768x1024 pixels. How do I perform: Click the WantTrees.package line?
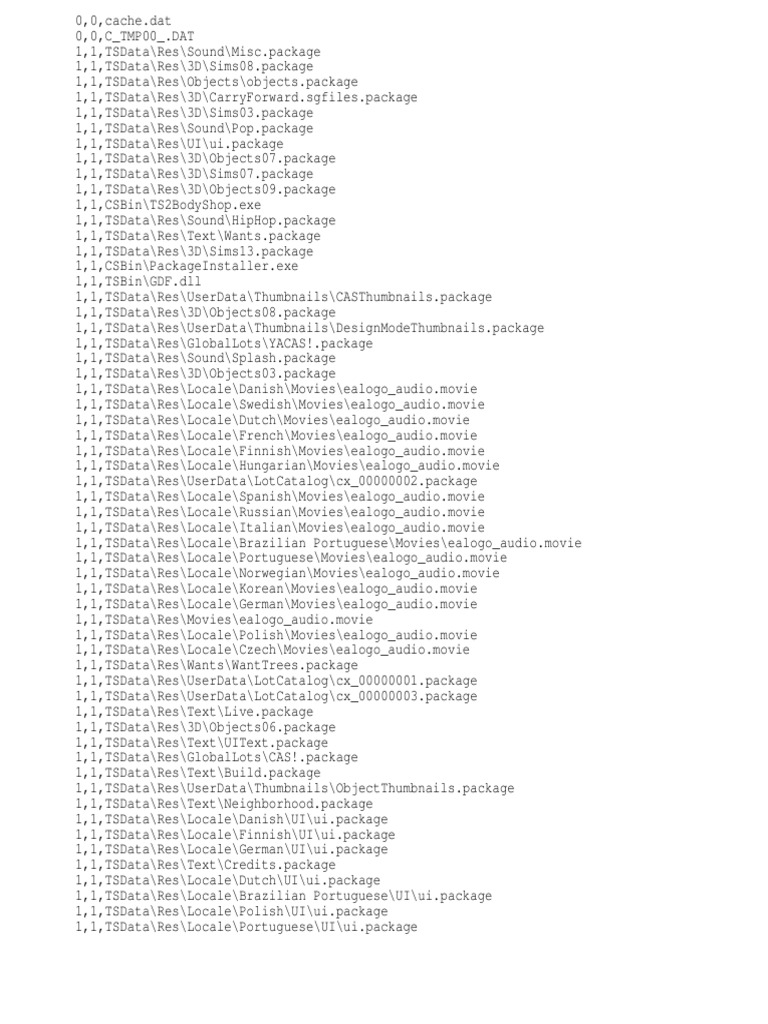click(216, 665)
